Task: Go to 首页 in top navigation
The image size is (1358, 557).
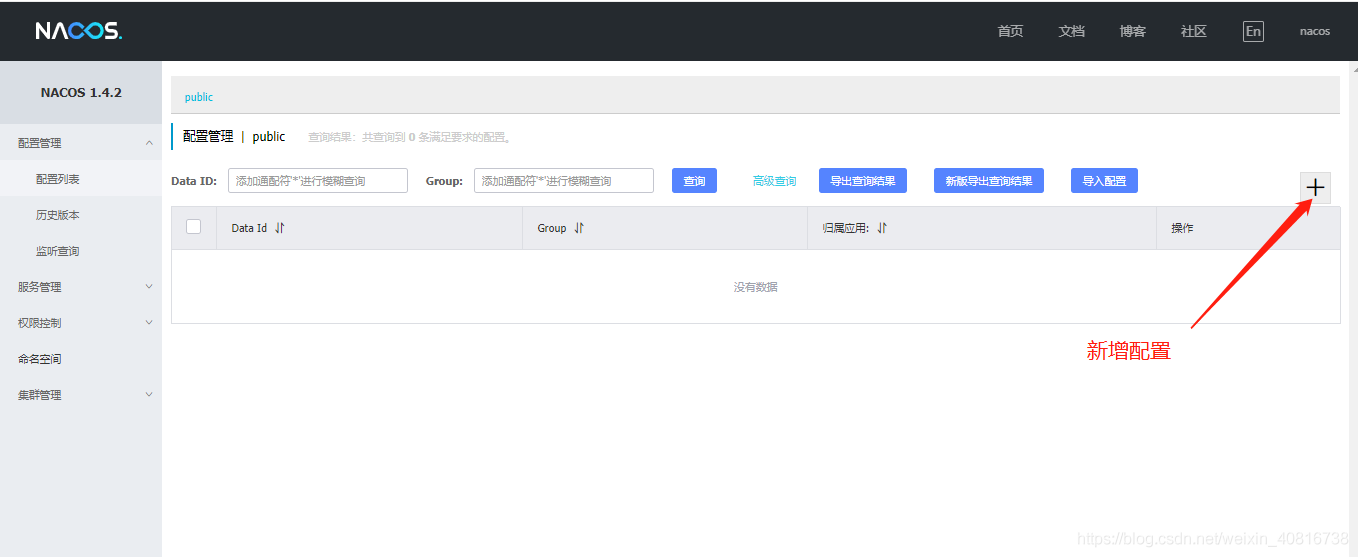Action: point(1010,31)
